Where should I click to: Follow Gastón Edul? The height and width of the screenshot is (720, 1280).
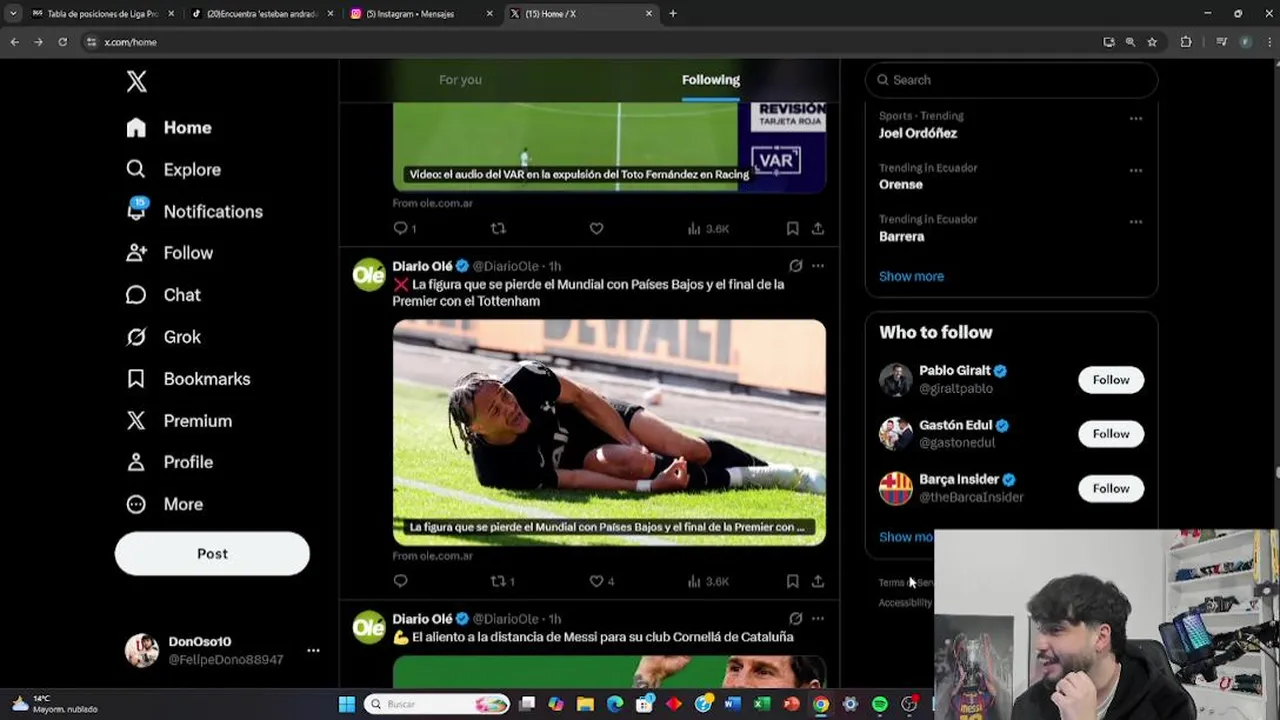point(1111,434)
